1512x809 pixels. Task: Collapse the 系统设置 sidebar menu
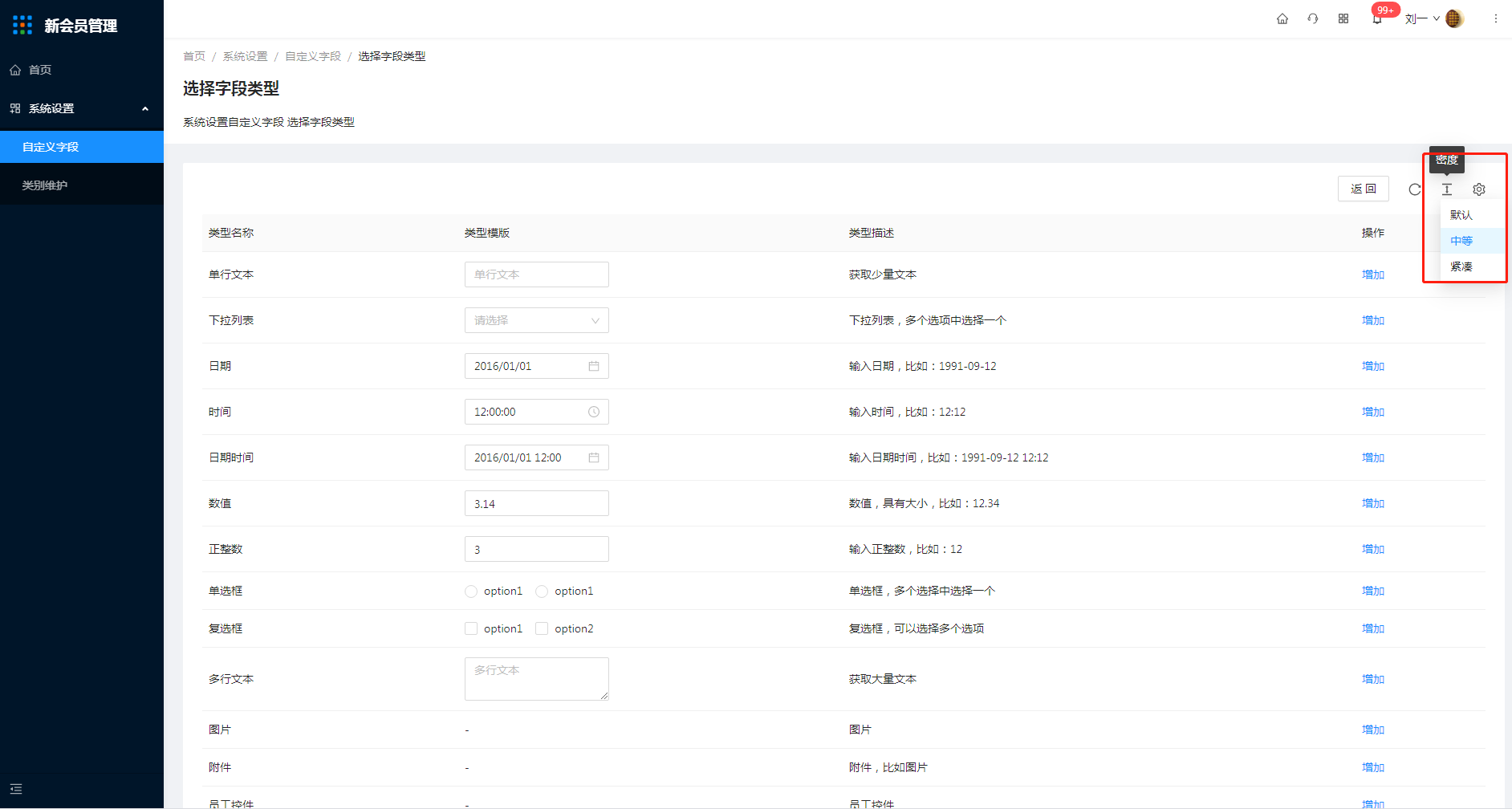(82, 108)
